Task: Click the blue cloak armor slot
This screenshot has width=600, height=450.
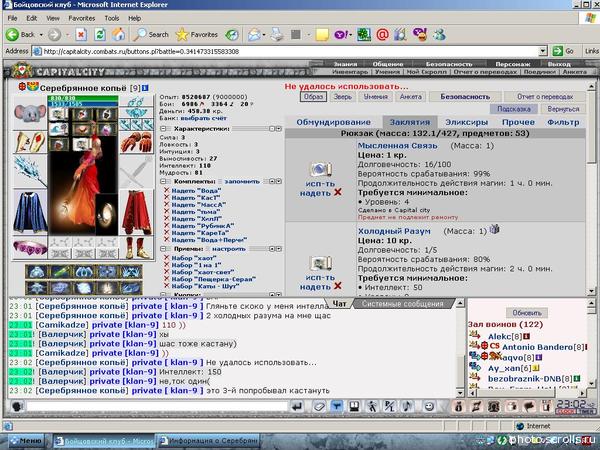Action: click(x=30, y=210)
